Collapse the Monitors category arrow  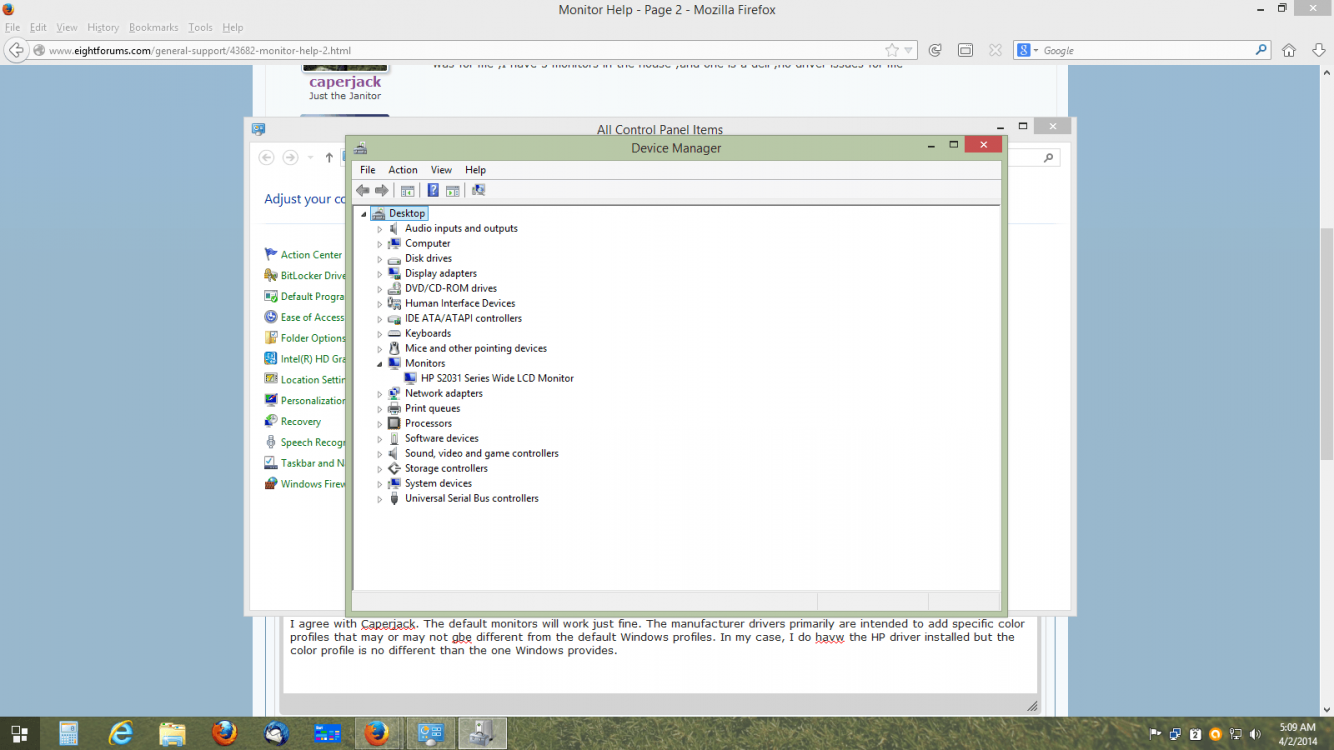click(x=380, y=364)
